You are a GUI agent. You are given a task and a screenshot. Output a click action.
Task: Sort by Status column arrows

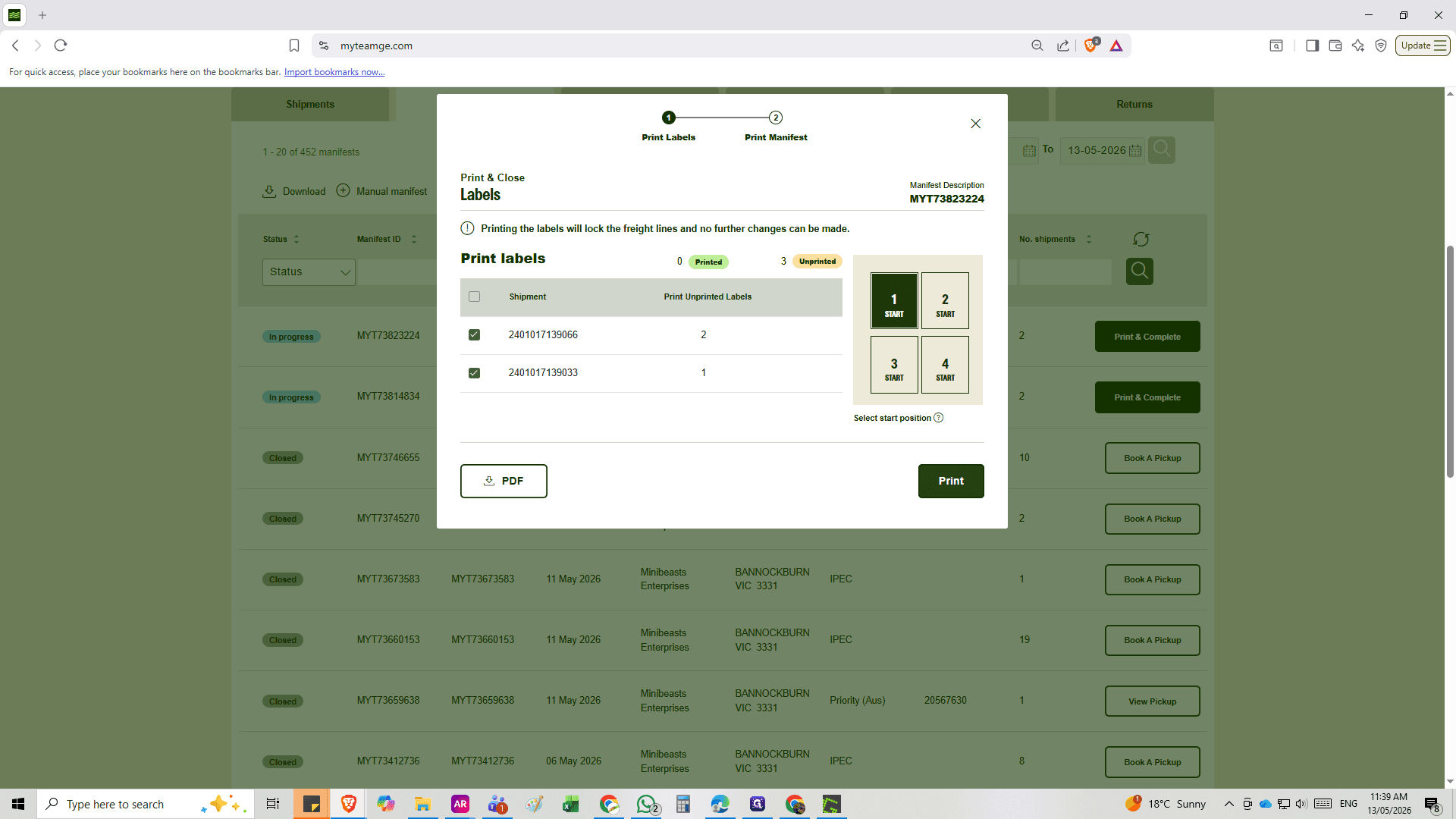(x=297, y=239)
